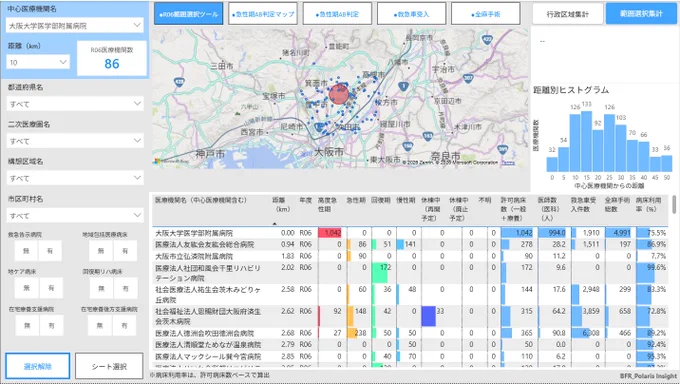Select histogram bar labeled 54
Viewport: 680px width, 384px height.
(x=563, y=159)
